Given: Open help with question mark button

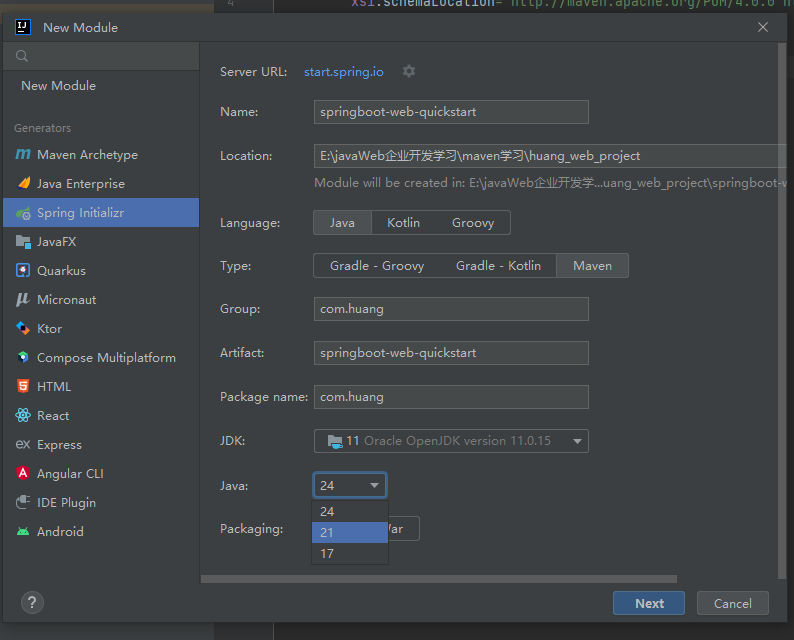Looking at the screenshot, I should pos(32,603).
